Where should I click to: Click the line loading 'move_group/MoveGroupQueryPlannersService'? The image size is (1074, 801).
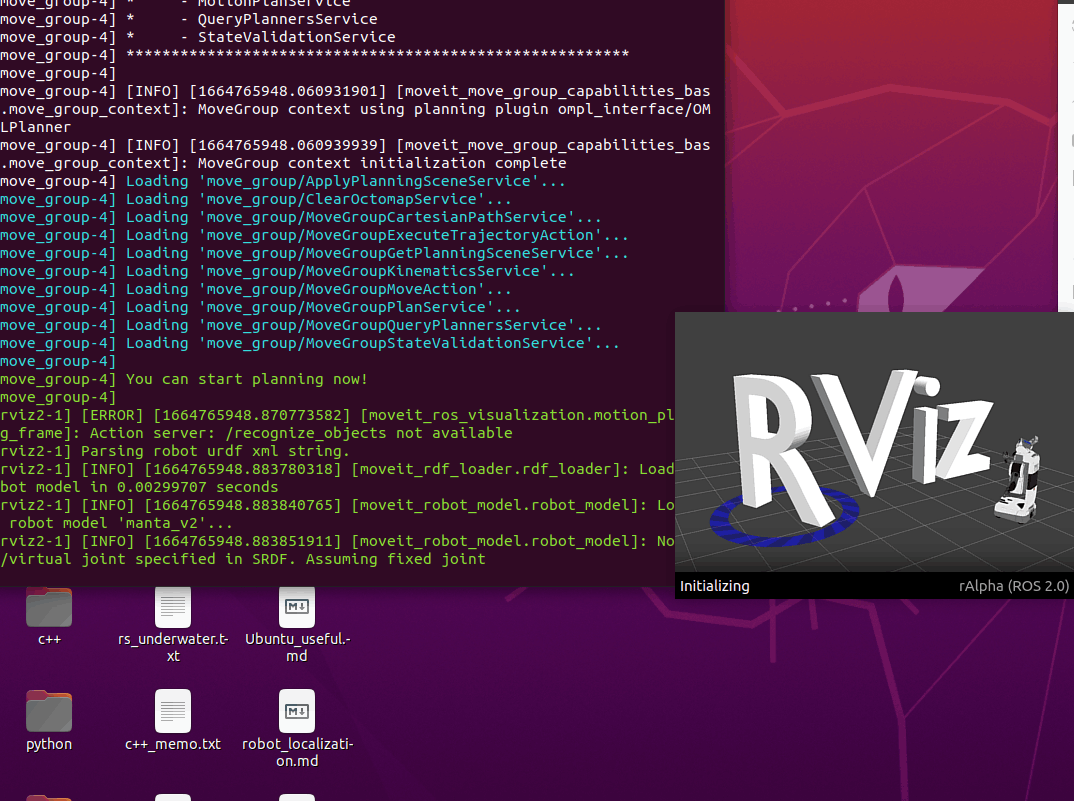(x=301, y=325)
